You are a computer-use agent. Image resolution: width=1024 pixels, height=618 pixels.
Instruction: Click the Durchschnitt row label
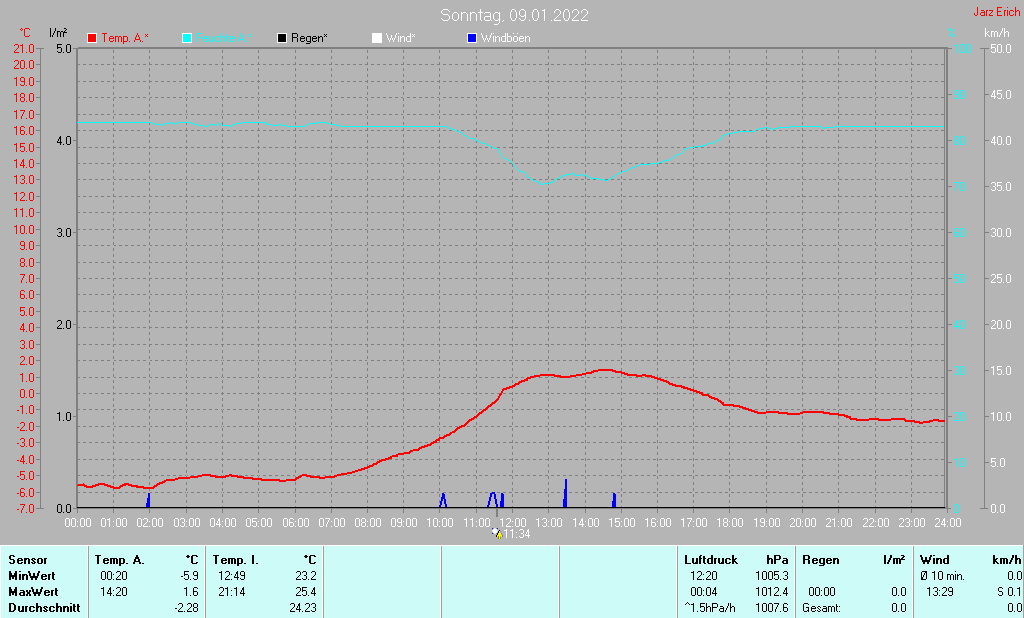pos(44,608)
